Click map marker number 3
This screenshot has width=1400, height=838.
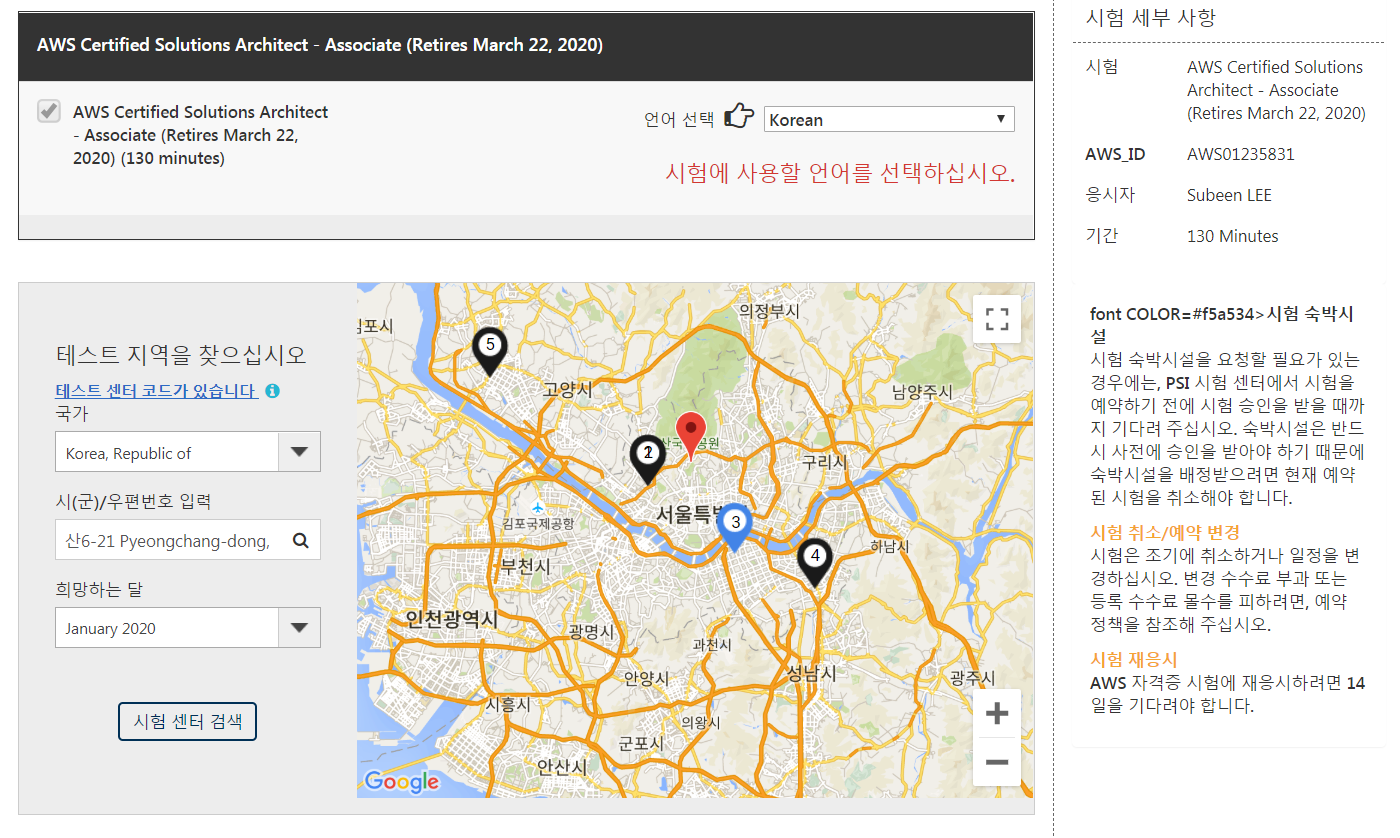point(736,526)
